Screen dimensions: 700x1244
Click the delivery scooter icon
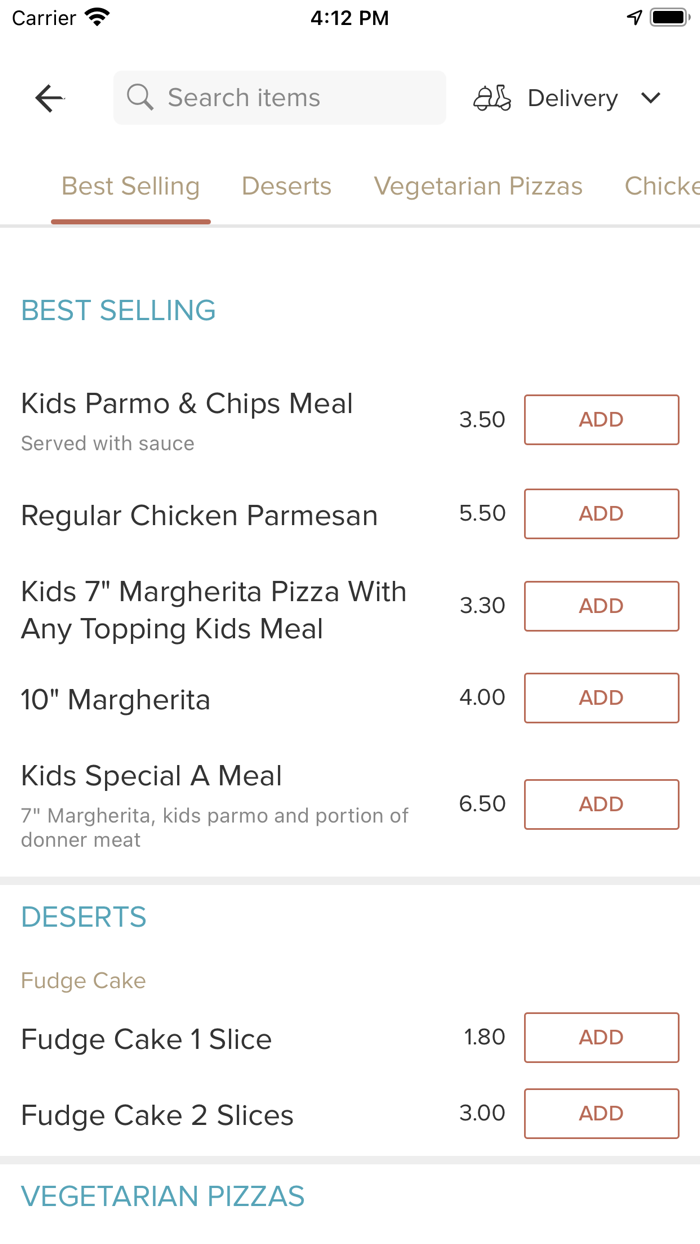point(491,97)
